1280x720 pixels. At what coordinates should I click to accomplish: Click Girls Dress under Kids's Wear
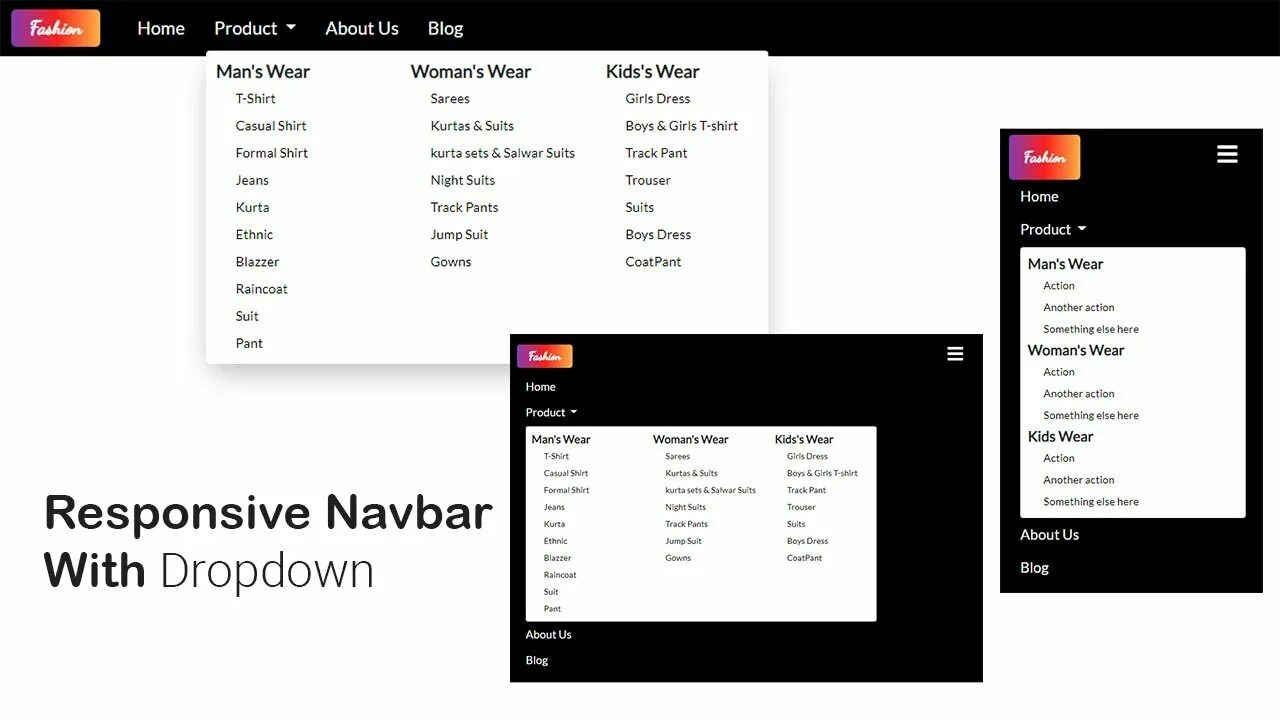click(x=657, y=98)
